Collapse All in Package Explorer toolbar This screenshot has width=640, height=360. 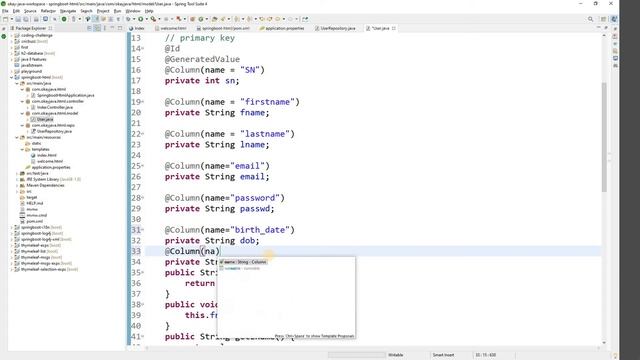point(89,28)
